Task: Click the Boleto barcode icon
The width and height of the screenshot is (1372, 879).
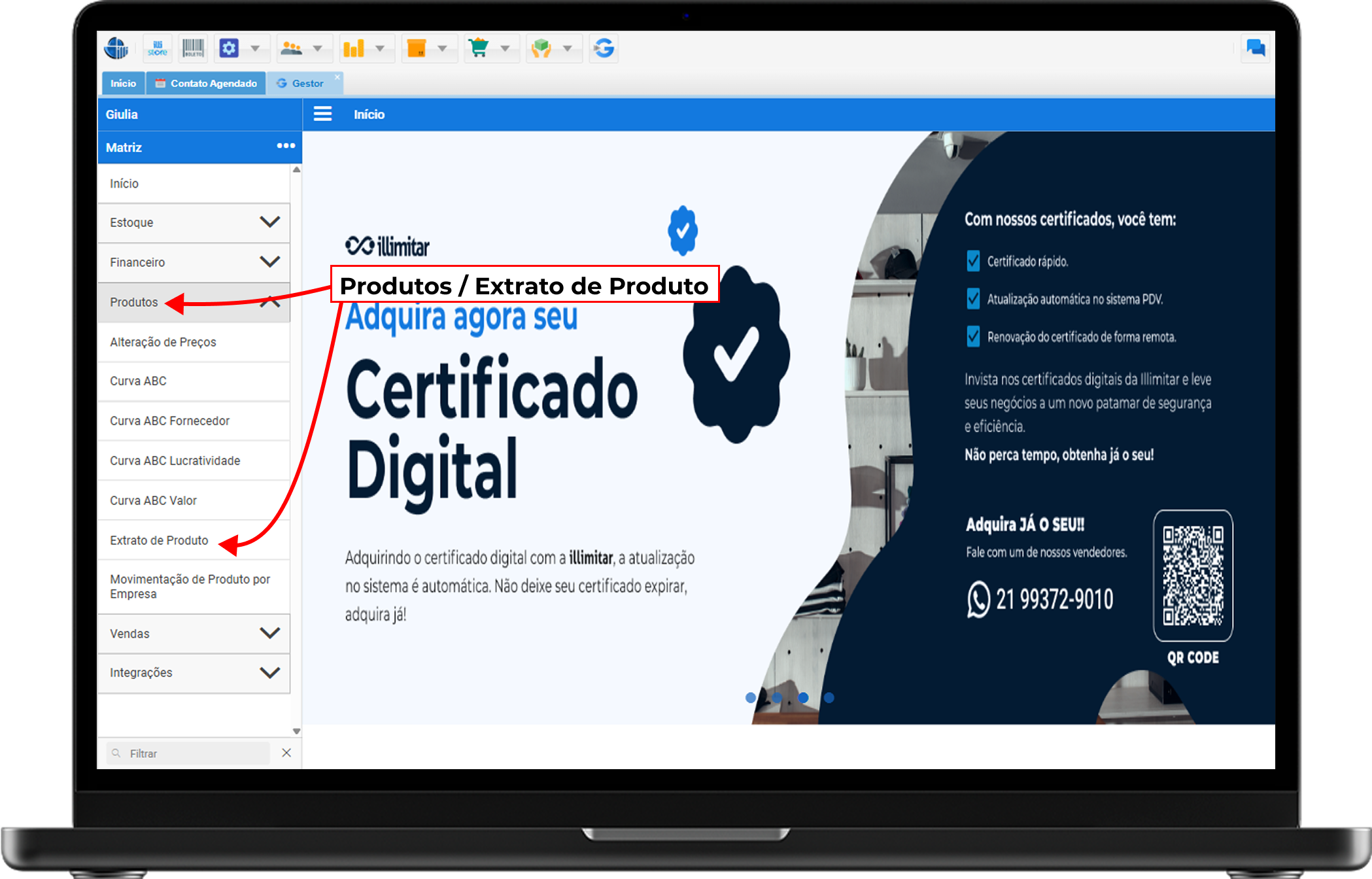Action: tap(193, 48)
